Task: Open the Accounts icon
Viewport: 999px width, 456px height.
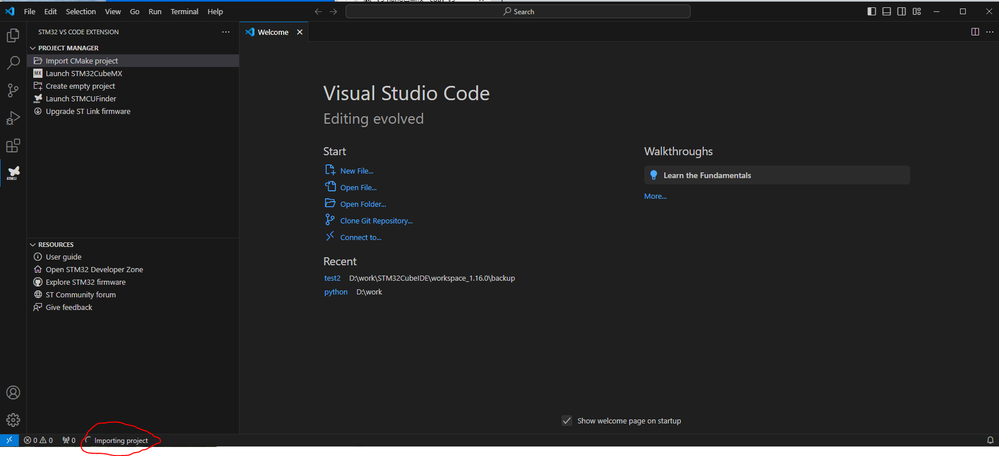Action: (x=13, y=393)
